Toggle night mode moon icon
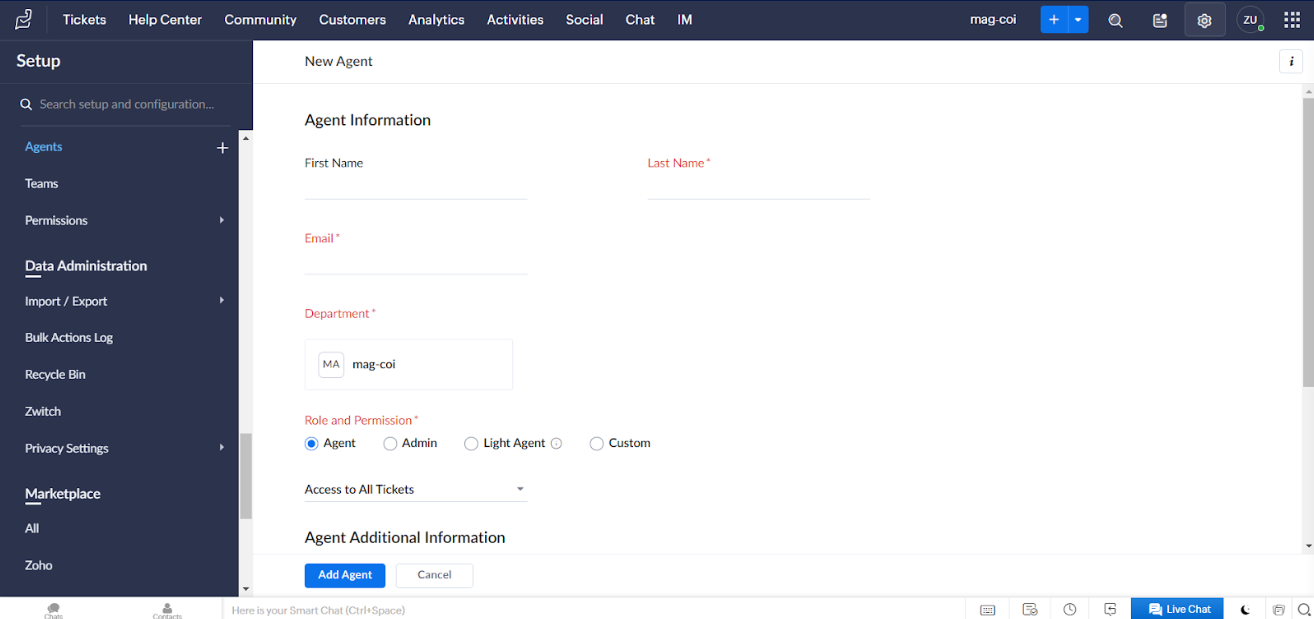The width and height of the screenshot is (1314, 619). pyautogui.click(x=1245, y=609)
